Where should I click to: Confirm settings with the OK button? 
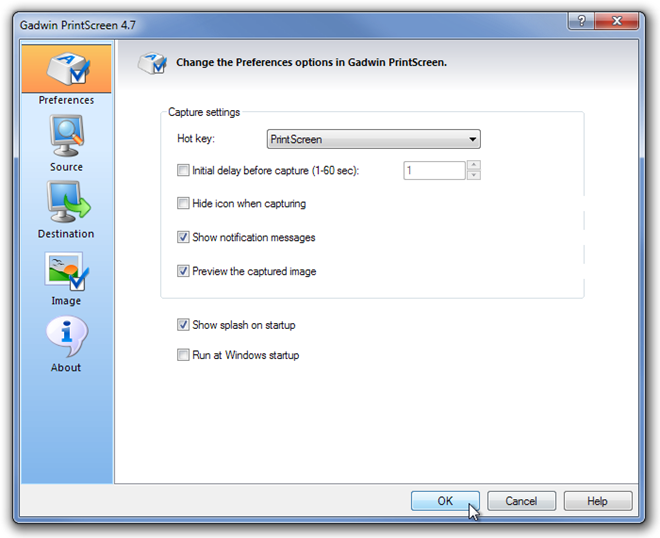445,501
